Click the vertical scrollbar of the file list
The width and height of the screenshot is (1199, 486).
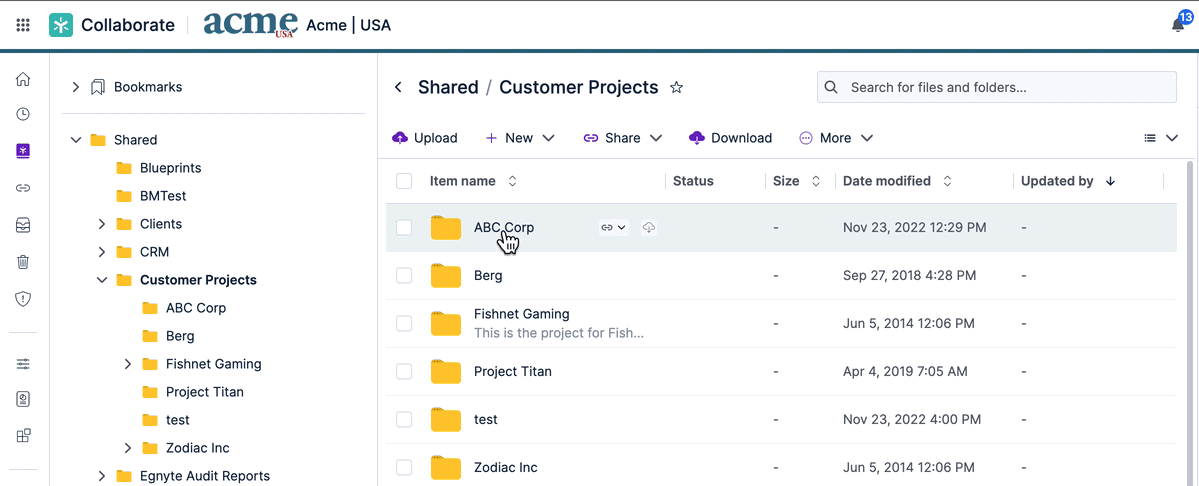click(x=1189, y=322)
